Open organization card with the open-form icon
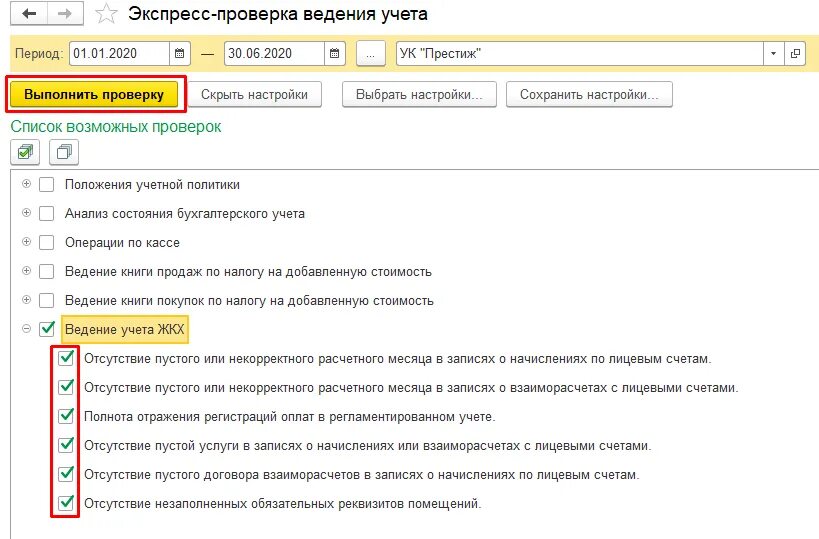 click(795, 53)
